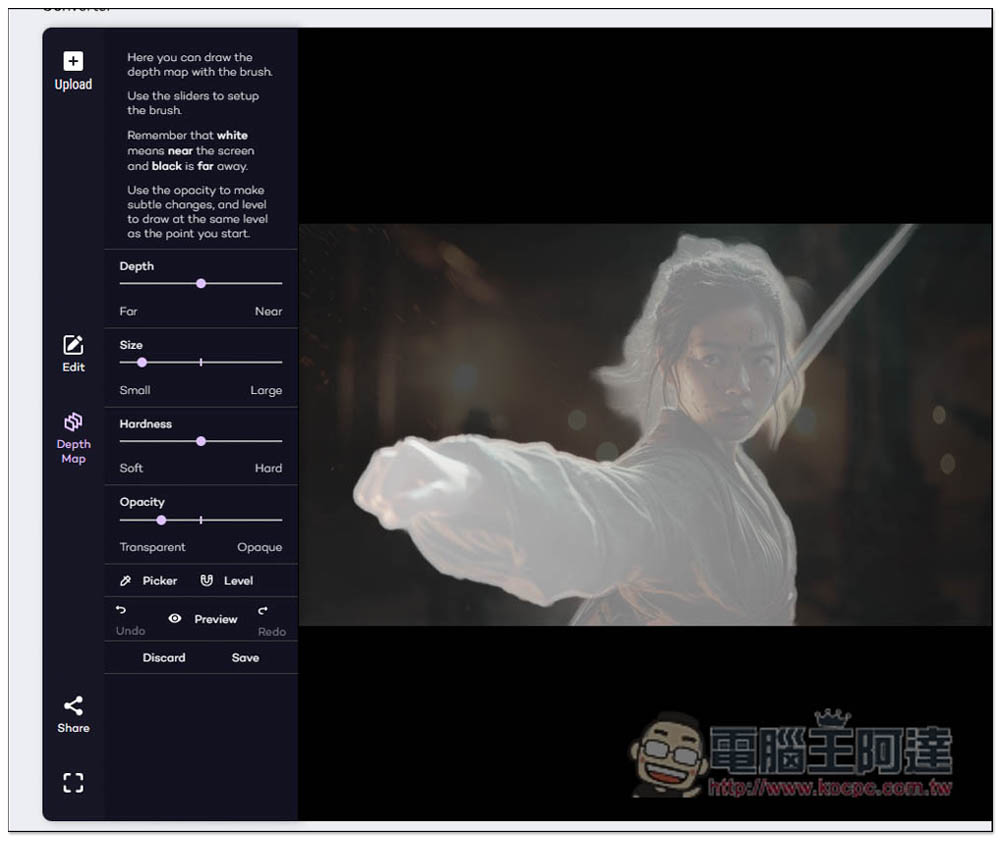
Task: Click the Share icon
Action: tap(73, 706)
